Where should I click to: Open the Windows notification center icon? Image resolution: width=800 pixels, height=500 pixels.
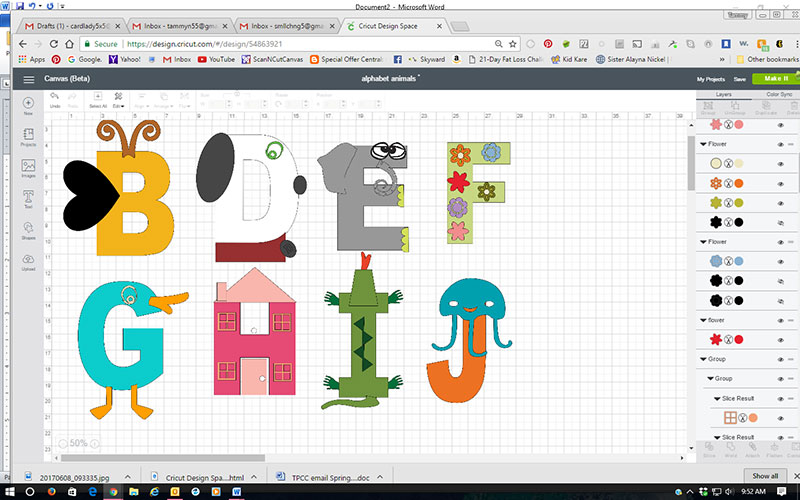781,492
